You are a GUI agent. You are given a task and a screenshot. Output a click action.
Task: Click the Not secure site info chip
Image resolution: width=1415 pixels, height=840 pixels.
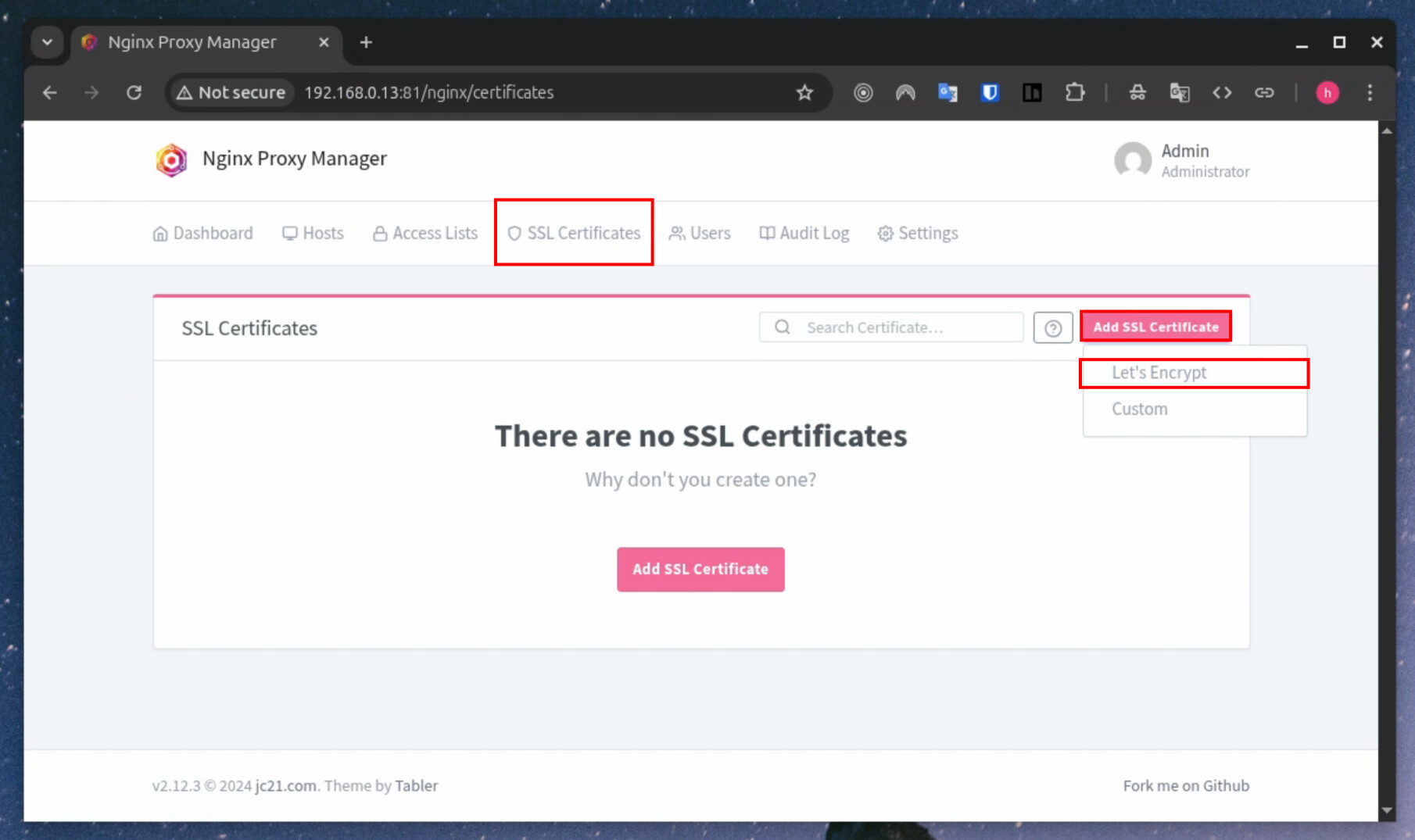click(x=232, y=93)
